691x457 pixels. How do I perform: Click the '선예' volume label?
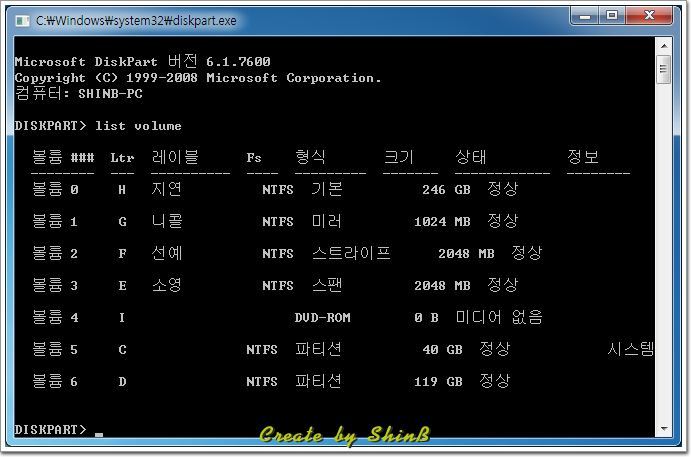[x=167, y=253]
